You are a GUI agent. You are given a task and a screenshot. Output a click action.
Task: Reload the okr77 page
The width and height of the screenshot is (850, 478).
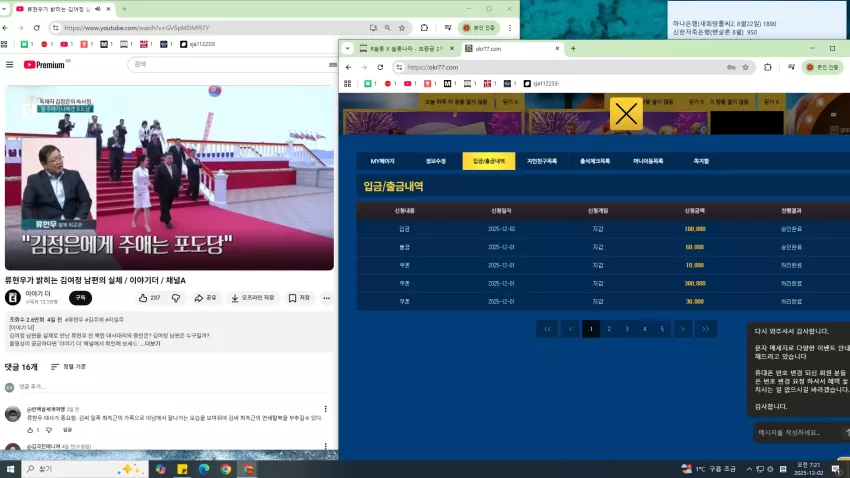[380, 67]
